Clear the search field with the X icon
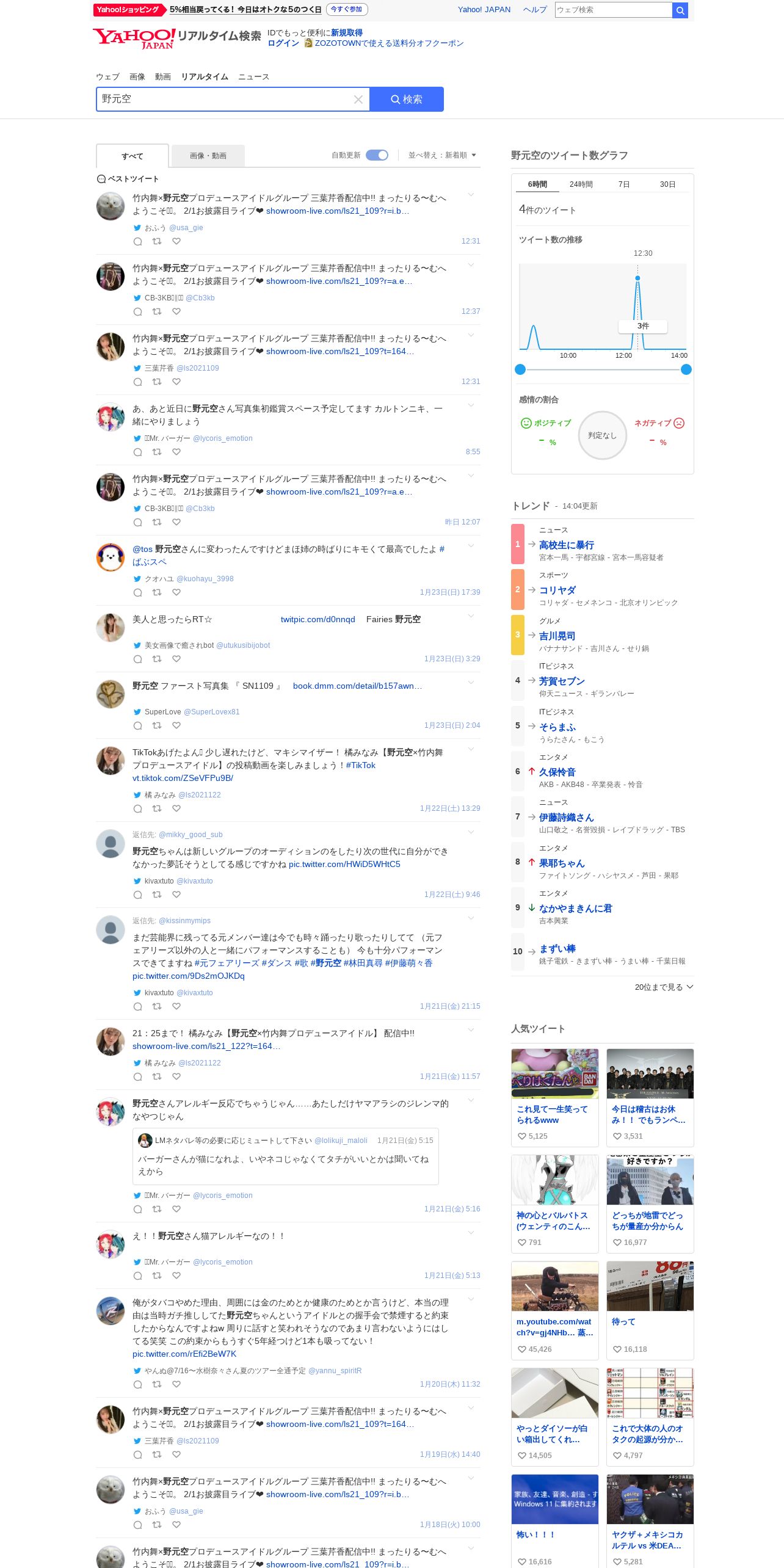Image resolution: width=784 pixels, height=1568 pixels. tap(358, 100)
